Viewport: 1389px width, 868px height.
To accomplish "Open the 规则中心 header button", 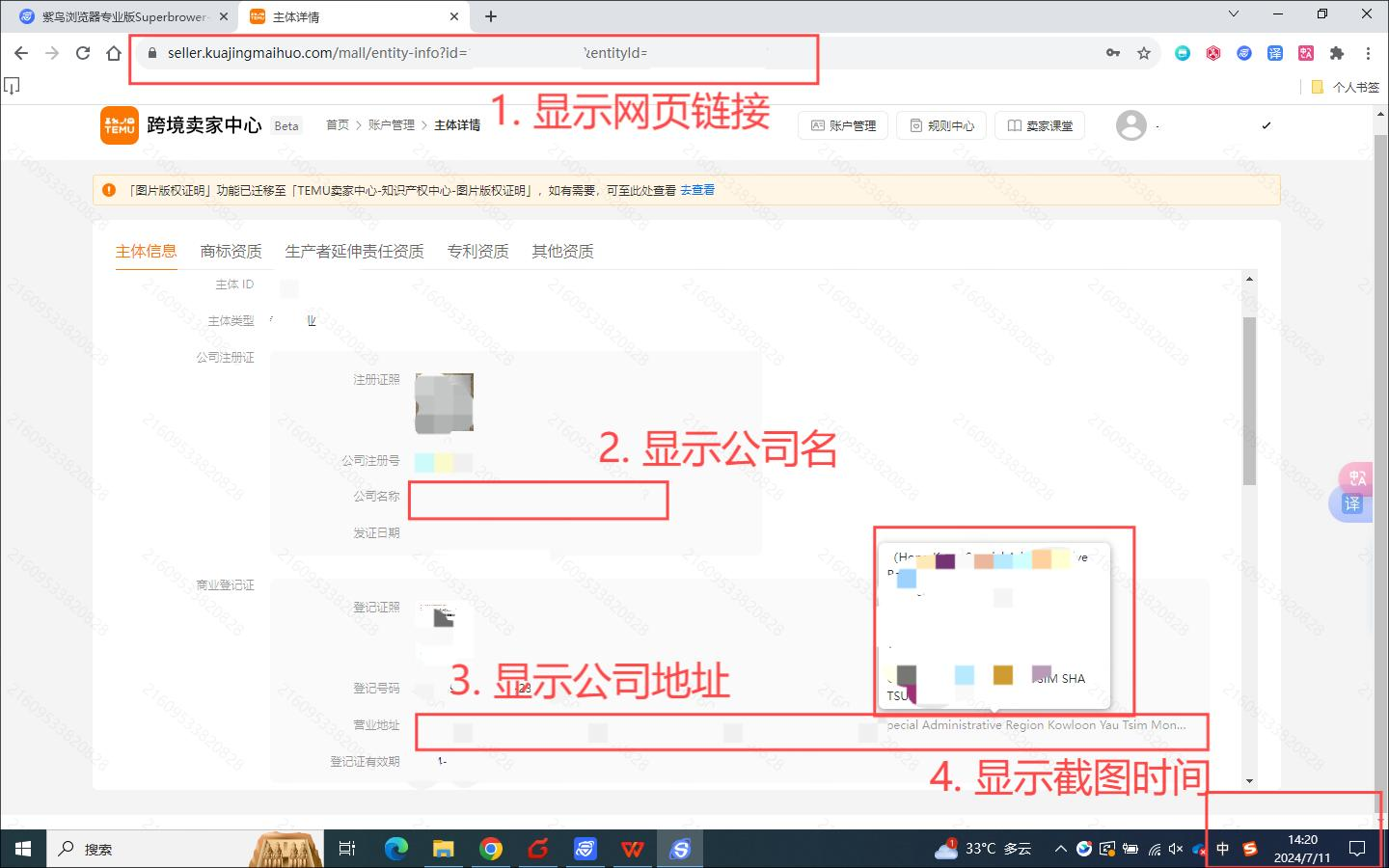I will 941,125.
